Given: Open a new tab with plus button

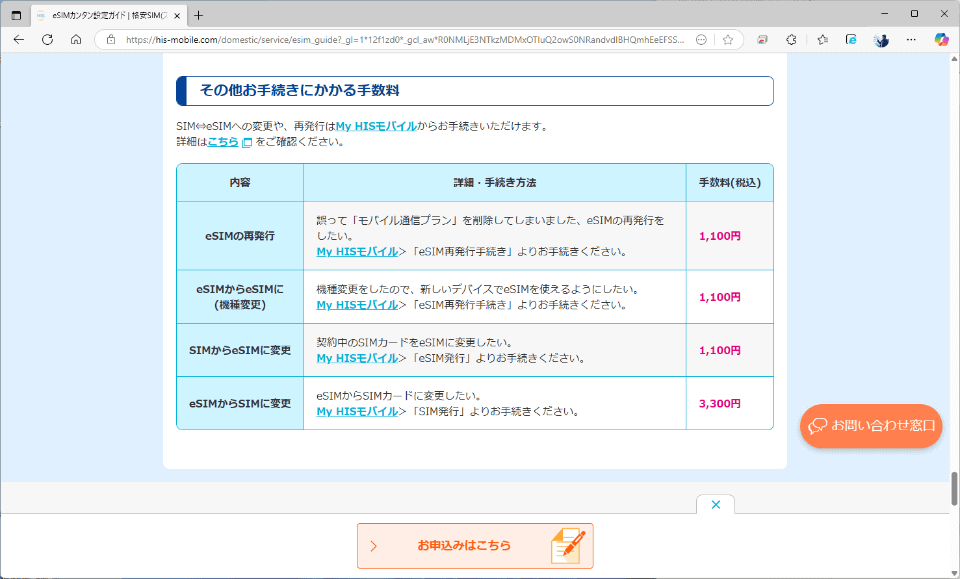Looking at the screenshot, I should pos(198,15).
